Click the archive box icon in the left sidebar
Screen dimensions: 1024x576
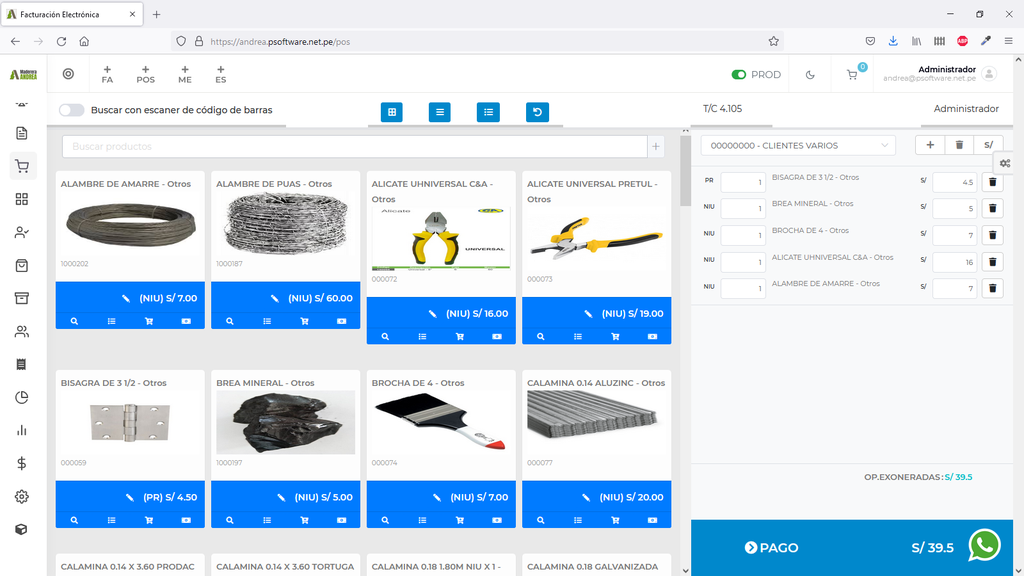click(x=22, y=298)
